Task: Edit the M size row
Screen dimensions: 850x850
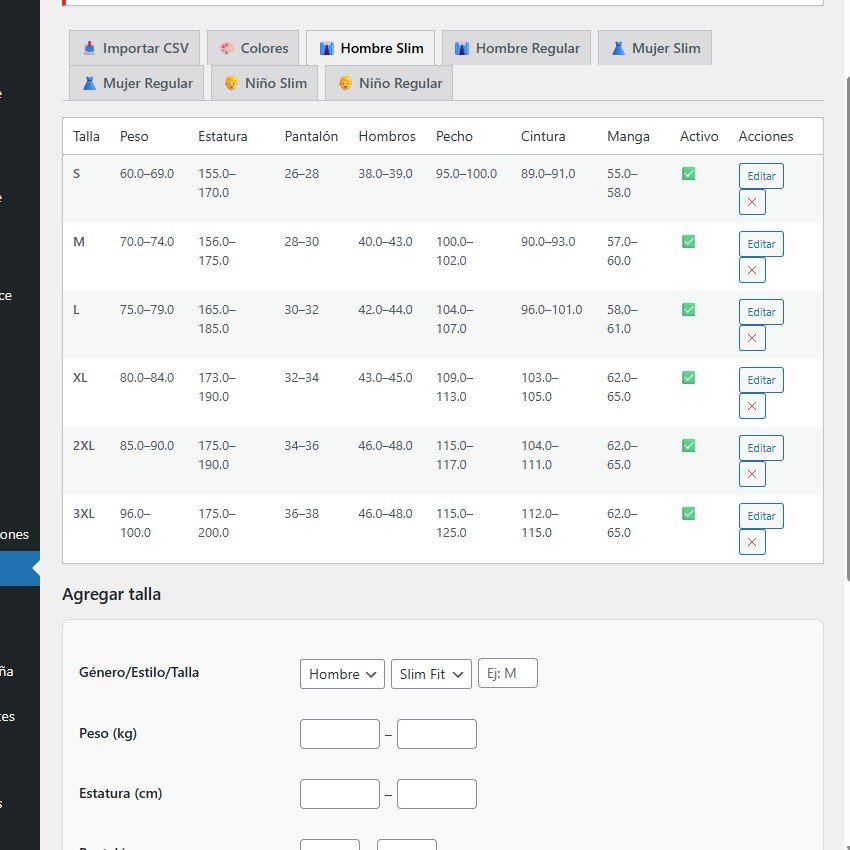Action: click(x=761, y=244)
